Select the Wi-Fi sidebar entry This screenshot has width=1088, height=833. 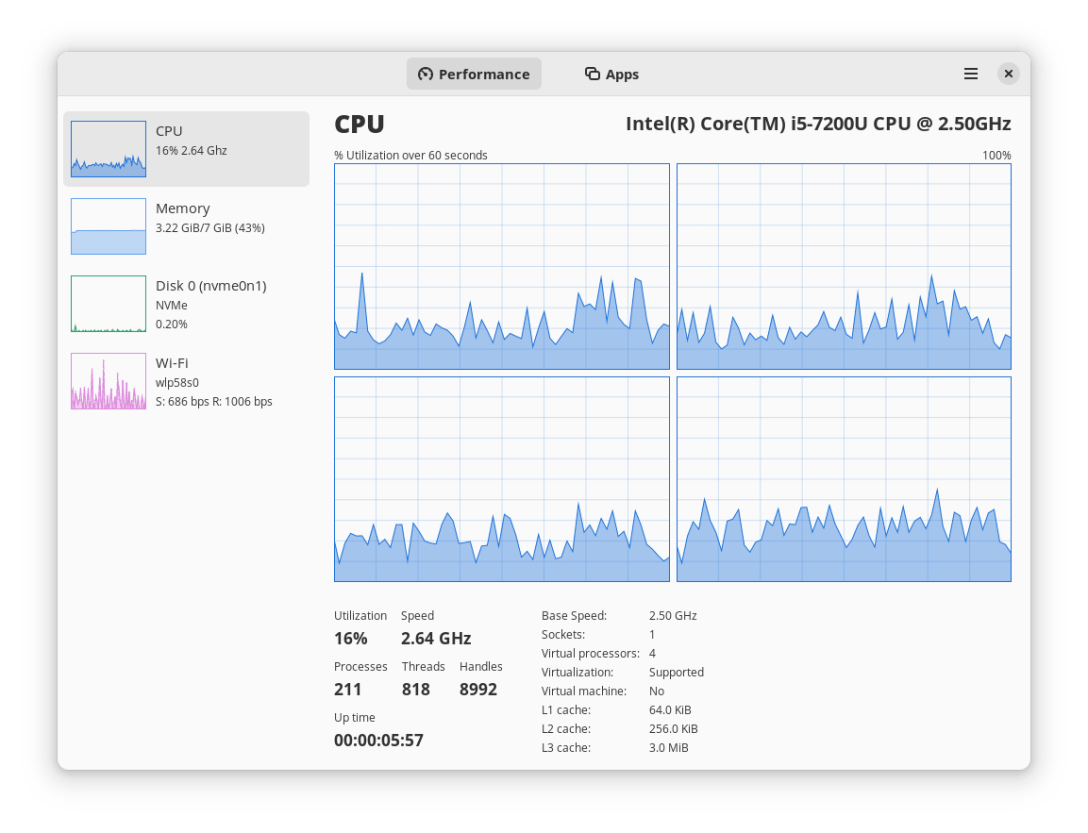click(186, 381)
